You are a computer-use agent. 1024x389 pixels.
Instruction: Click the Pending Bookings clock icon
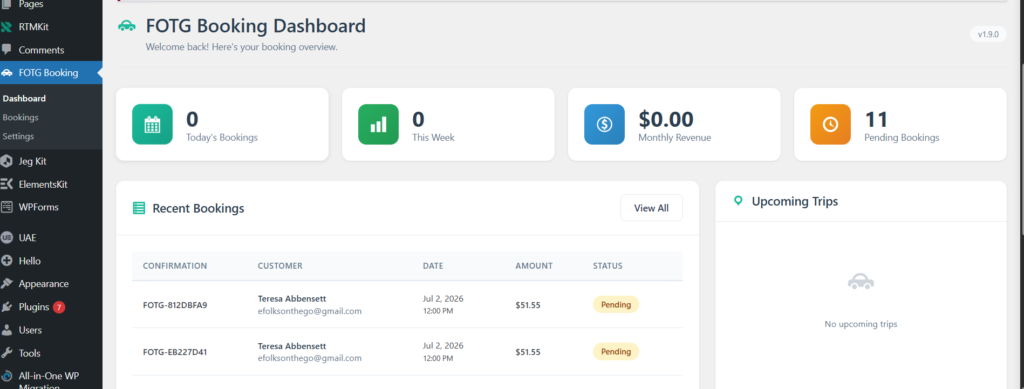click(830, 124)
